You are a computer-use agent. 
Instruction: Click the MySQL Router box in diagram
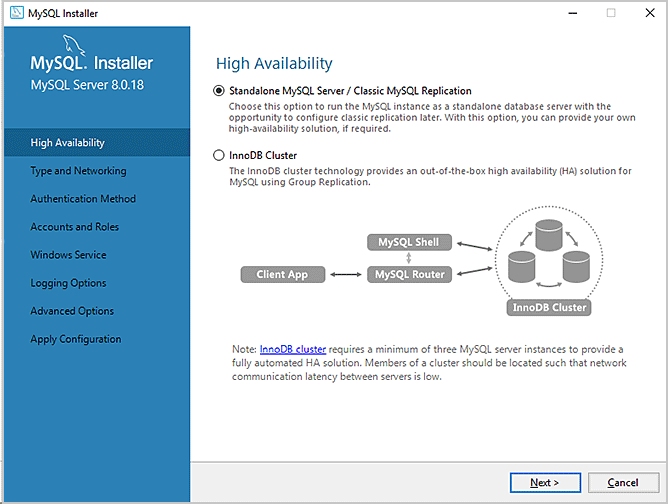[409, 274]
